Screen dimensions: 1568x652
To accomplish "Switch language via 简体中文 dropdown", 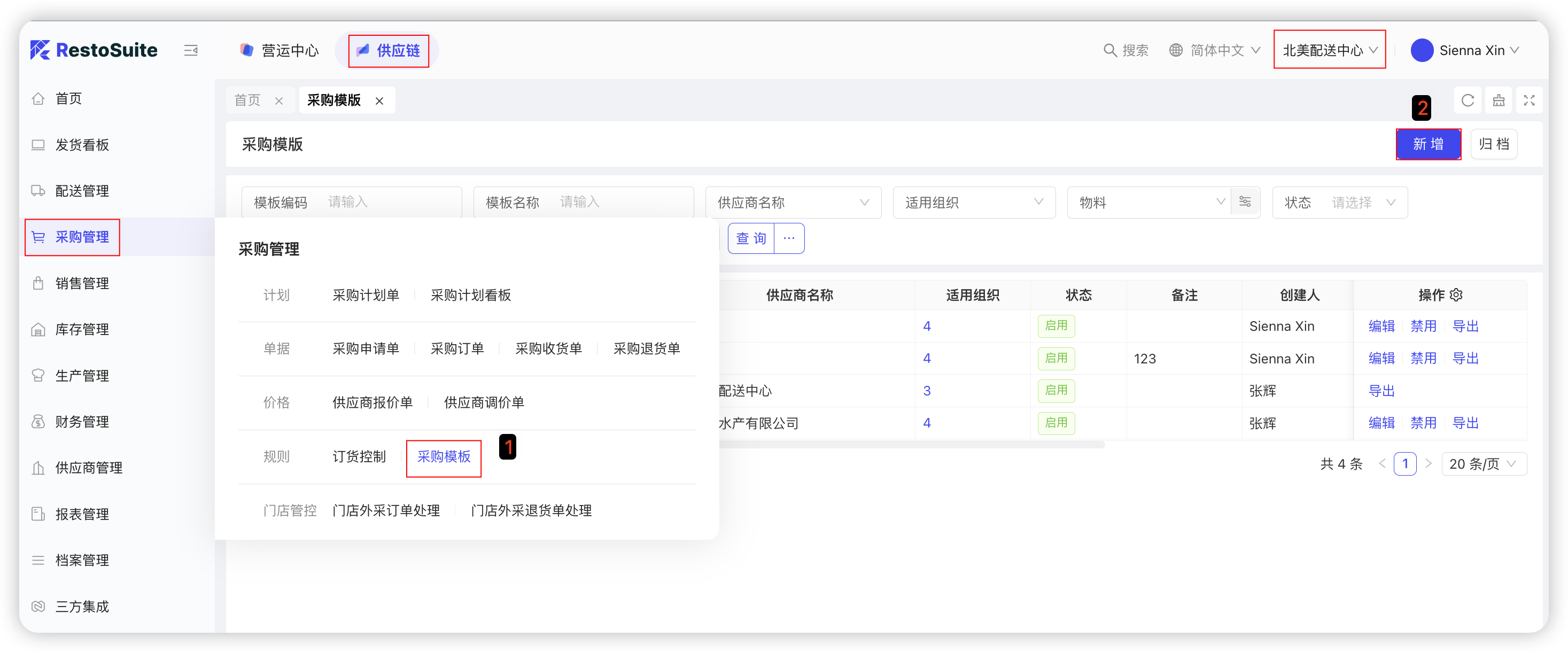I will coord(1216,51).
